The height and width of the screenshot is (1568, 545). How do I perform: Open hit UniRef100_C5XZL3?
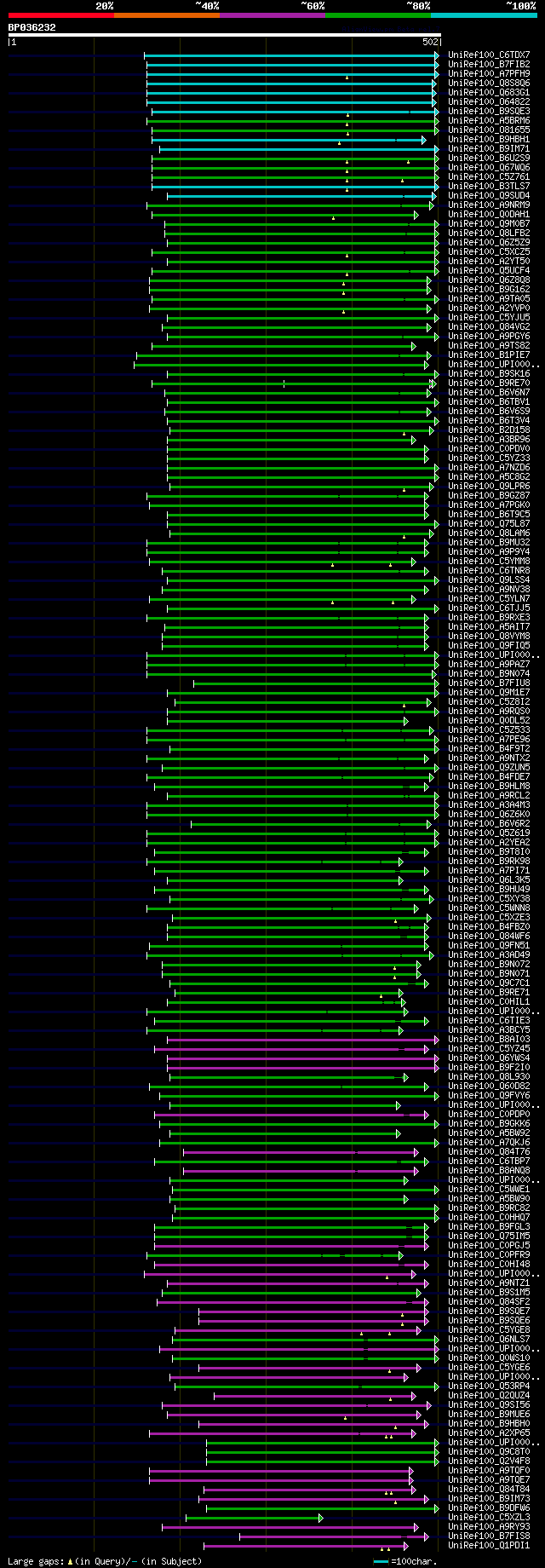click(489, 1517)
